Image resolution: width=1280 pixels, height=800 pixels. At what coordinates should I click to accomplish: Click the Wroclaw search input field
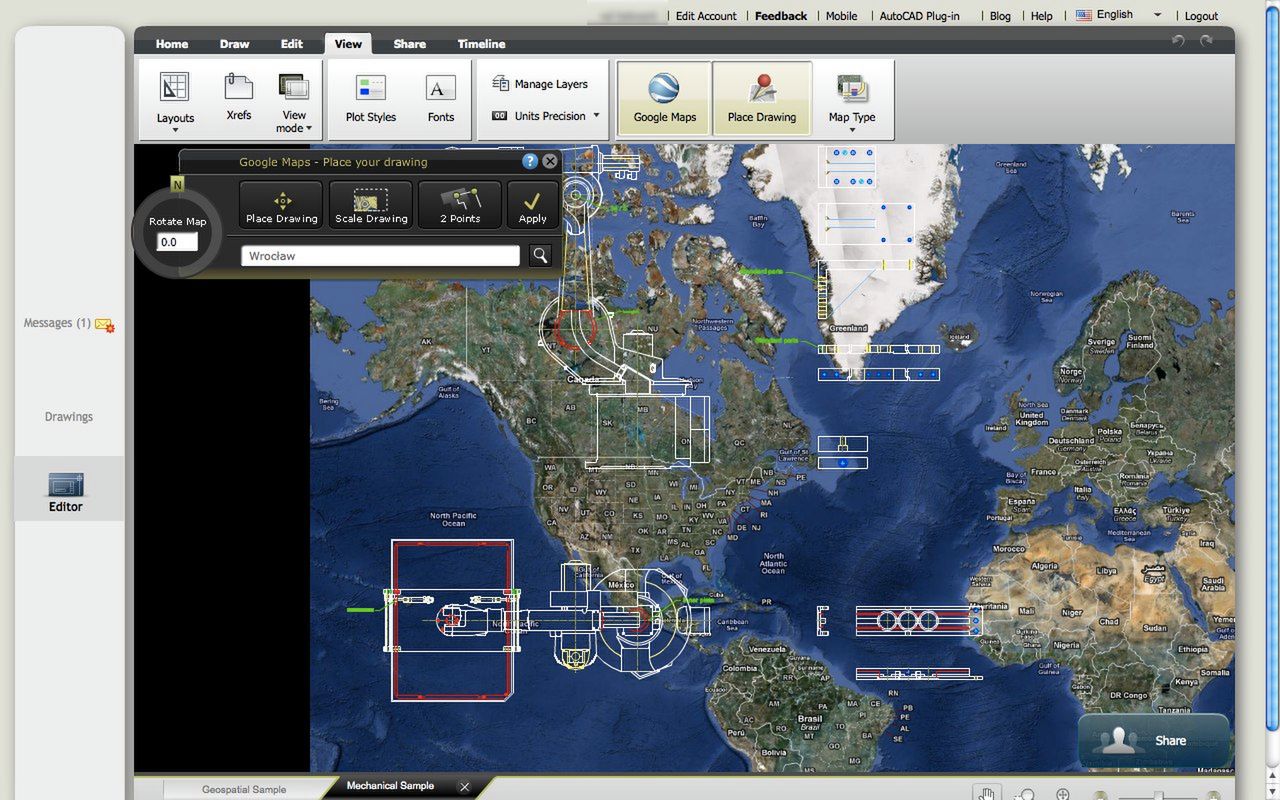click(x=380, y=255)
